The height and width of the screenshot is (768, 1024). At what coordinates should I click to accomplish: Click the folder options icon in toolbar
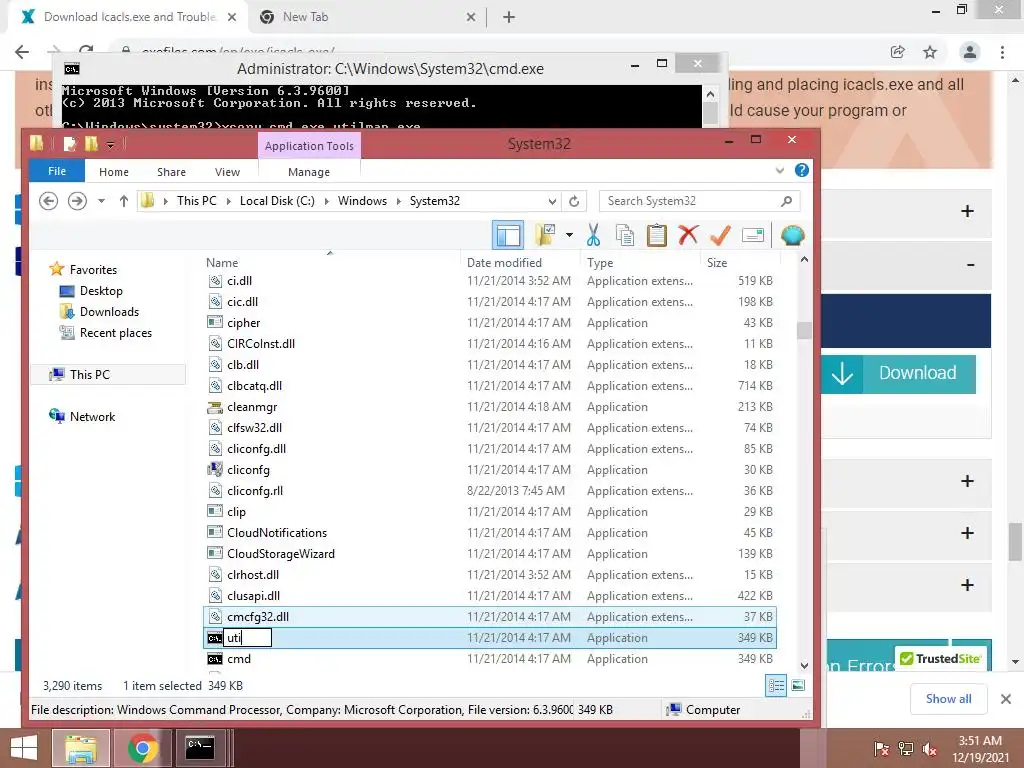545,235
